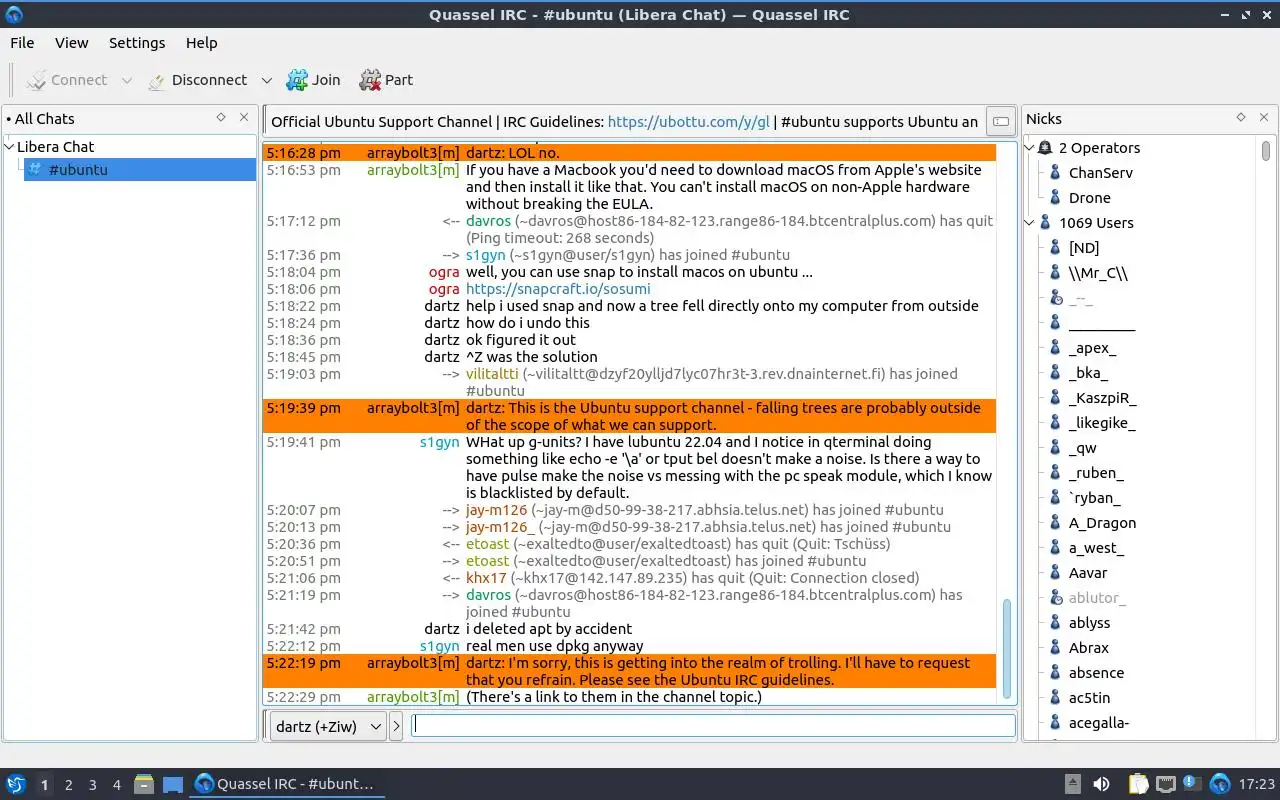Float the Nicks panel with diamond icon
The width and height of the screenshot is (1280, 800).
point(1241,118)
